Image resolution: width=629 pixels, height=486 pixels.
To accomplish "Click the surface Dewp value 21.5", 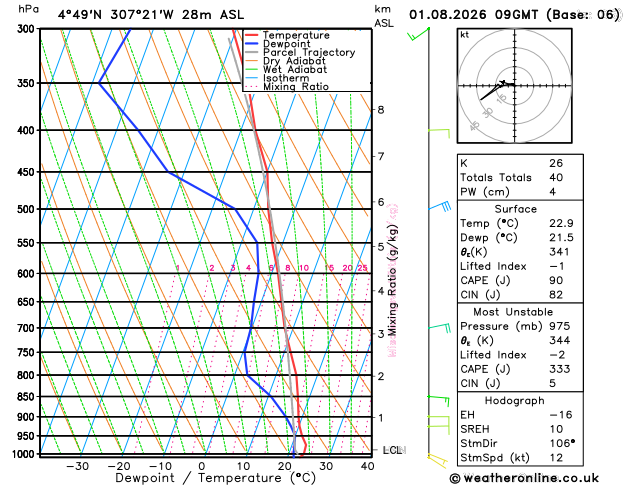I will coord(561,238).
